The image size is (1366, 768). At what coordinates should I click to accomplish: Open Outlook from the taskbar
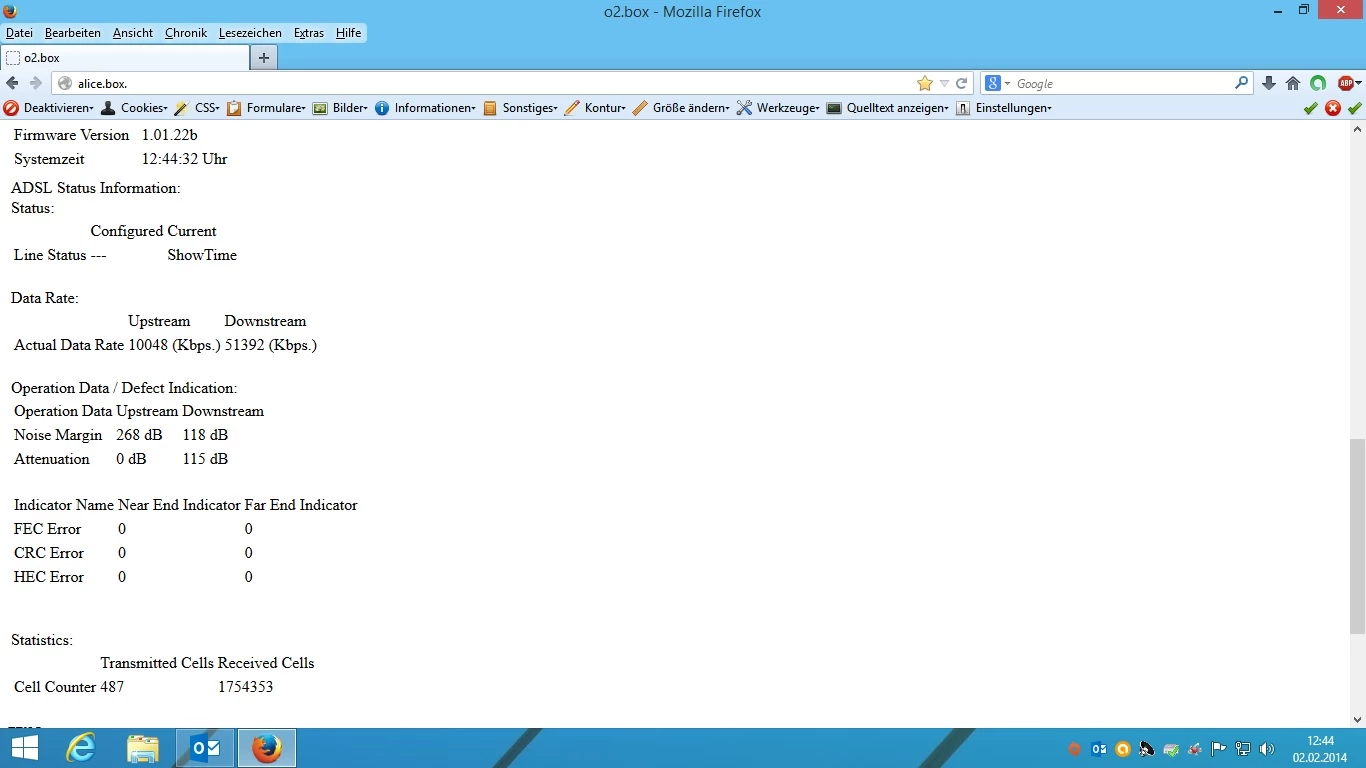point(205,748)
